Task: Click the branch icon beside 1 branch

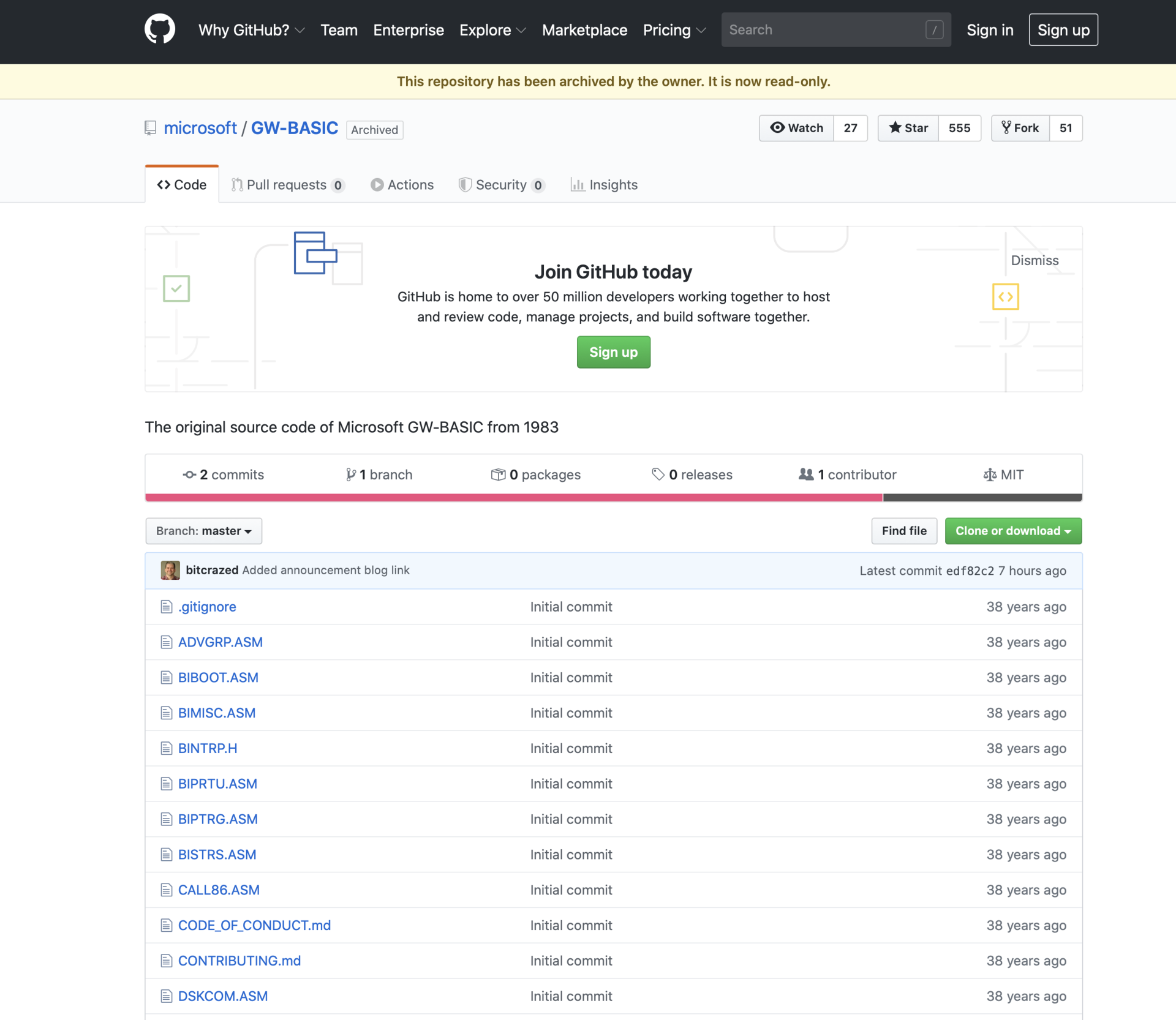Action: pos(351,474)
